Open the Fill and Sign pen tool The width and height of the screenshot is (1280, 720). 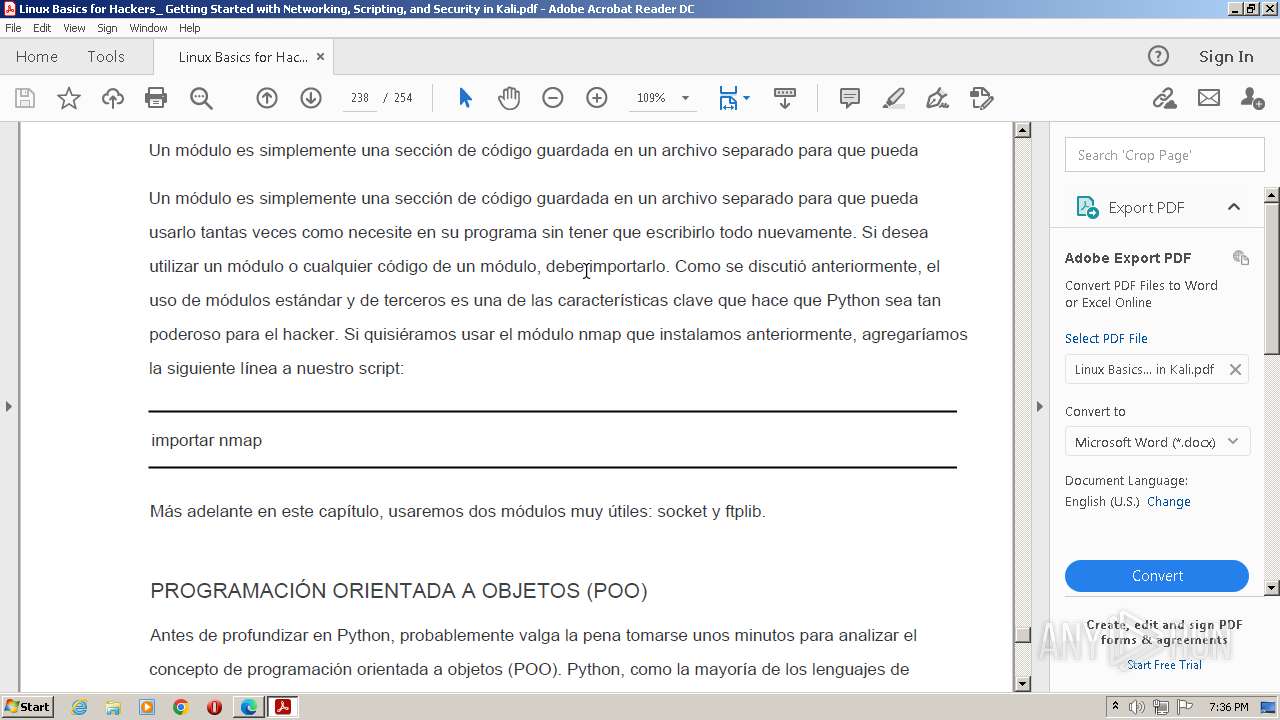(937, 98)
